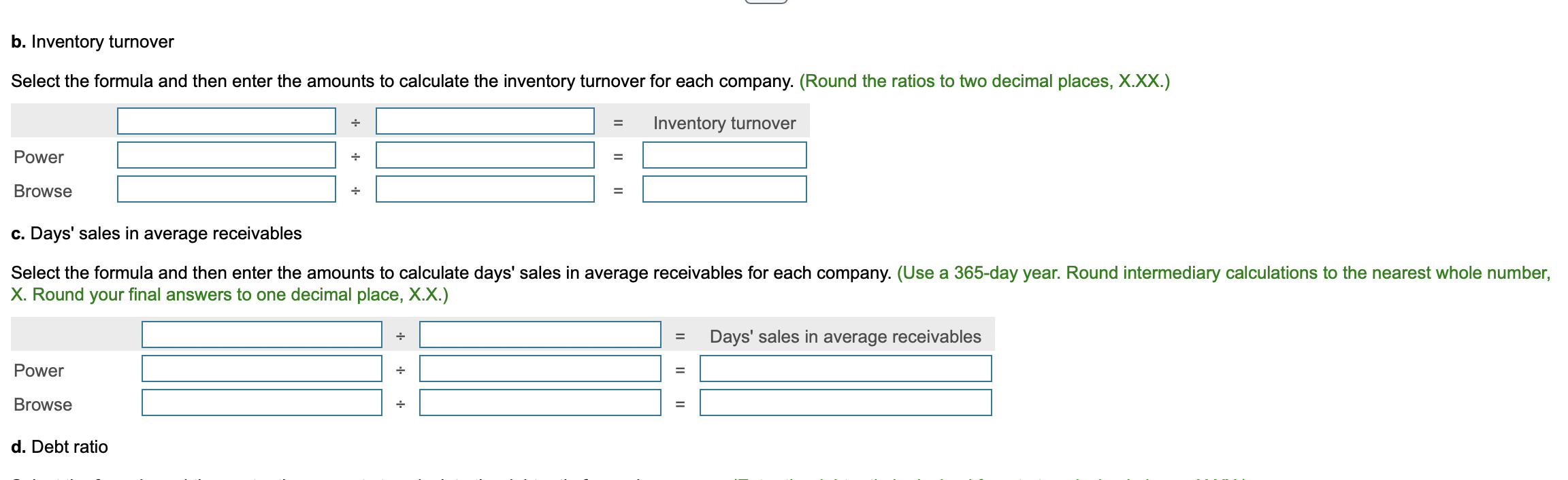Select the Days' sales in average receivables label

point(845,335)
